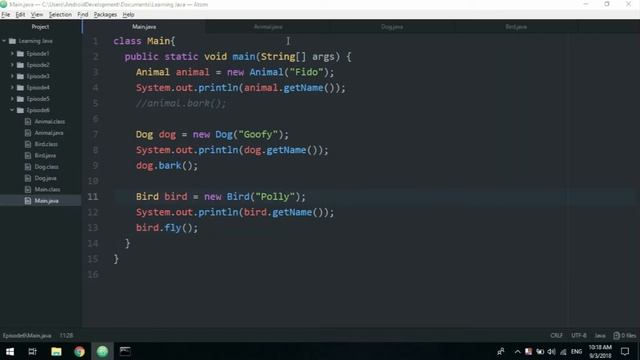
Task: Open the File menu
Action: (6, 14)
